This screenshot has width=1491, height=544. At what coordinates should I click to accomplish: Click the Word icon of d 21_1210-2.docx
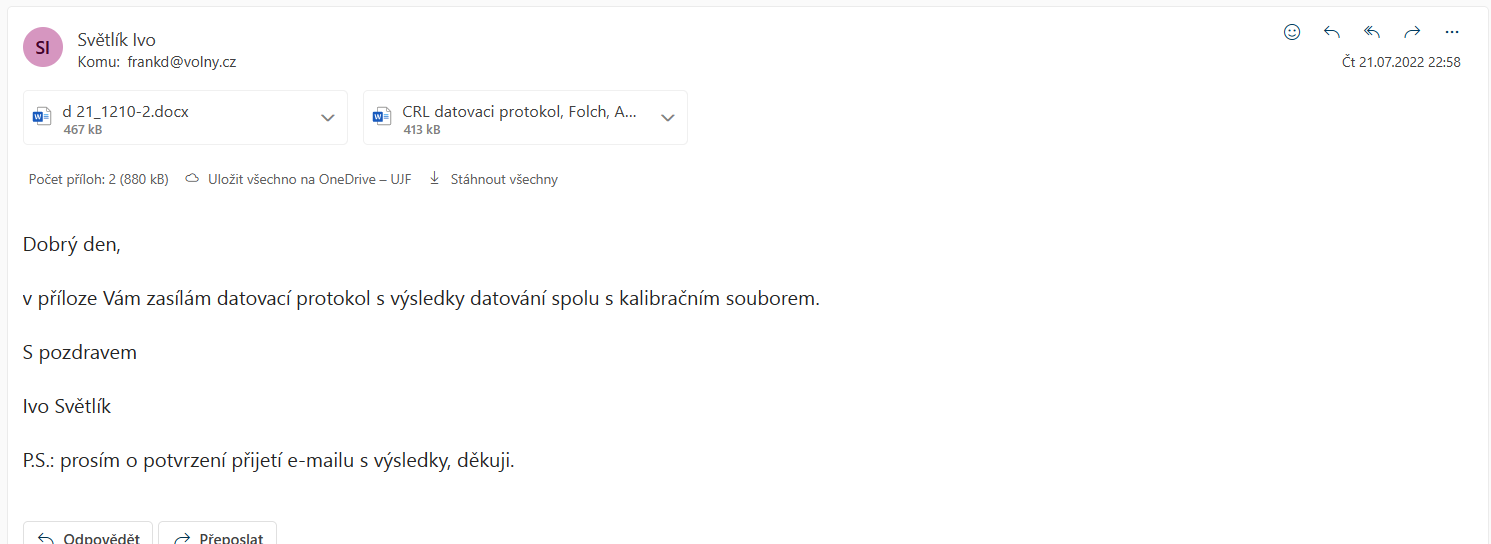[x=42, y=118]
